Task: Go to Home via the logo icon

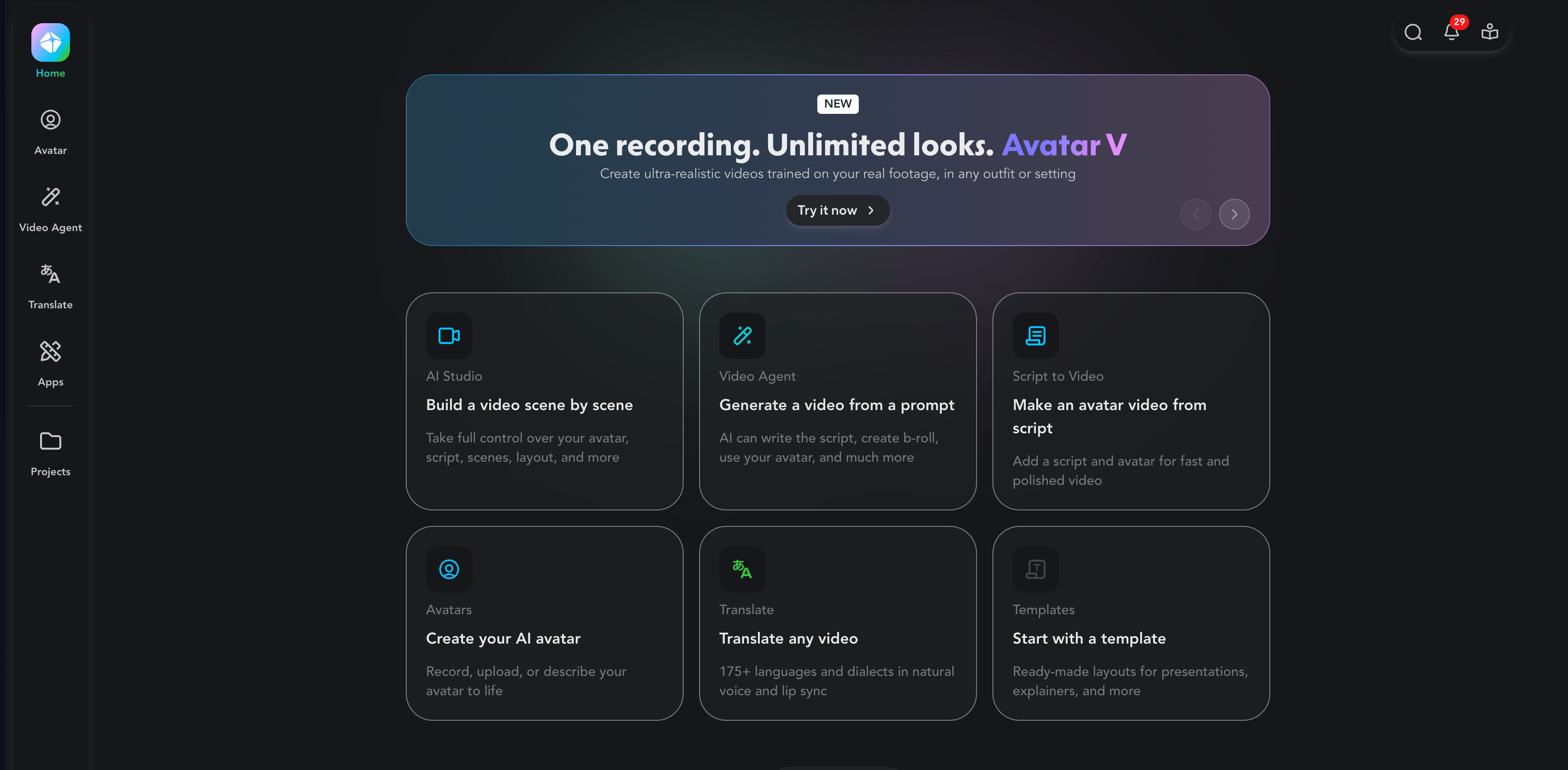Action: pos(51,42)
